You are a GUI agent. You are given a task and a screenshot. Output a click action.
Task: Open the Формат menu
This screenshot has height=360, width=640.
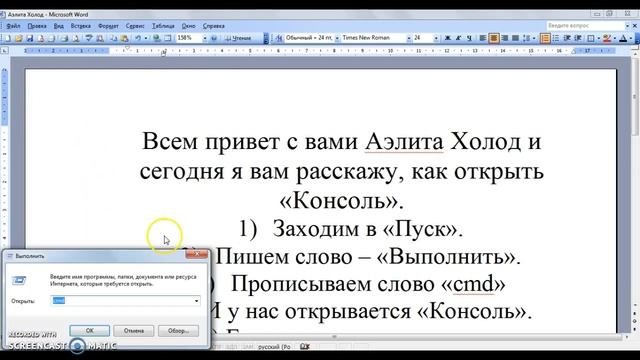tap(108, 26)
